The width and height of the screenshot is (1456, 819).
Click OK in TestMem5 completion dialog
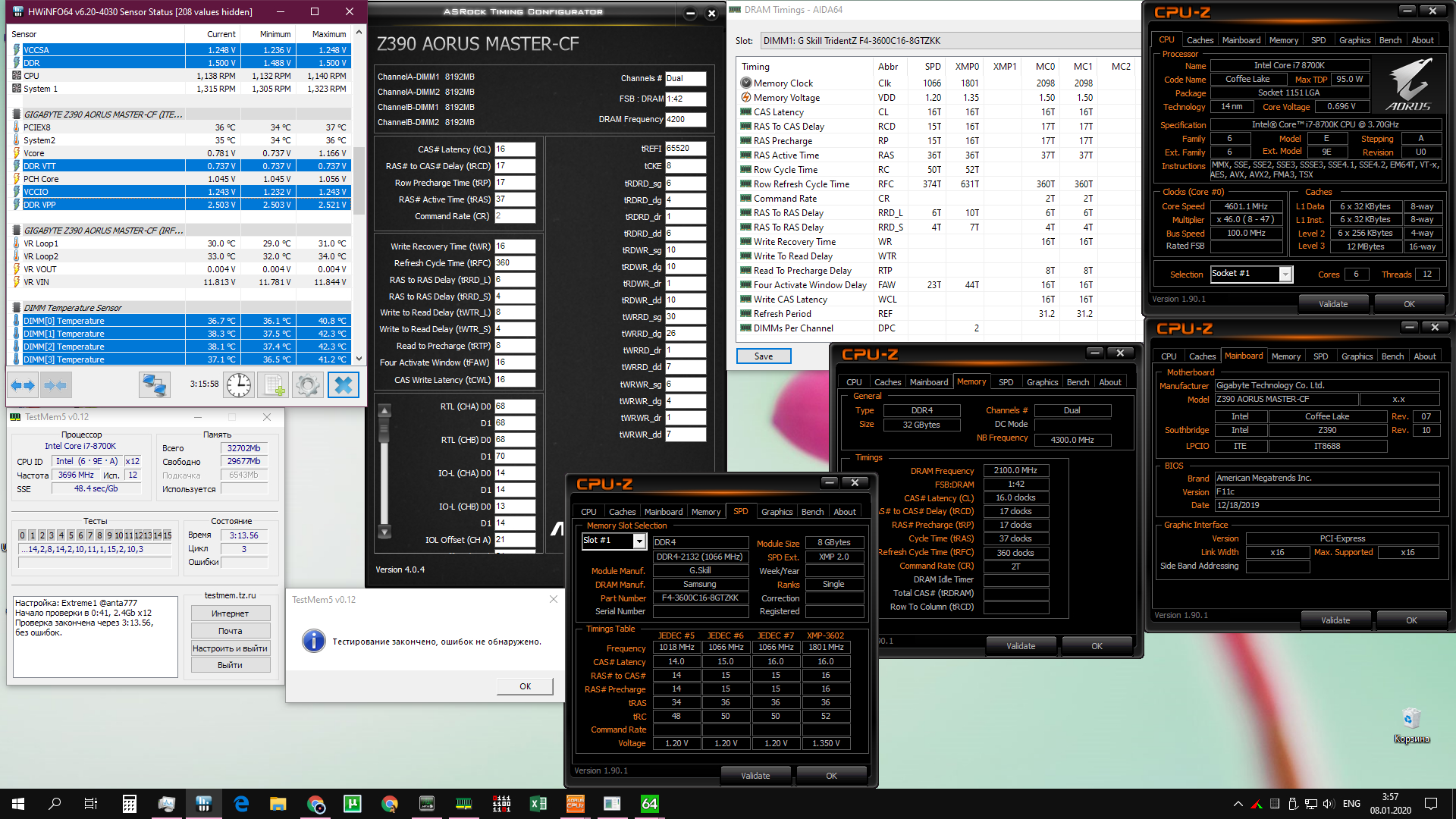[x=525, y=686]
